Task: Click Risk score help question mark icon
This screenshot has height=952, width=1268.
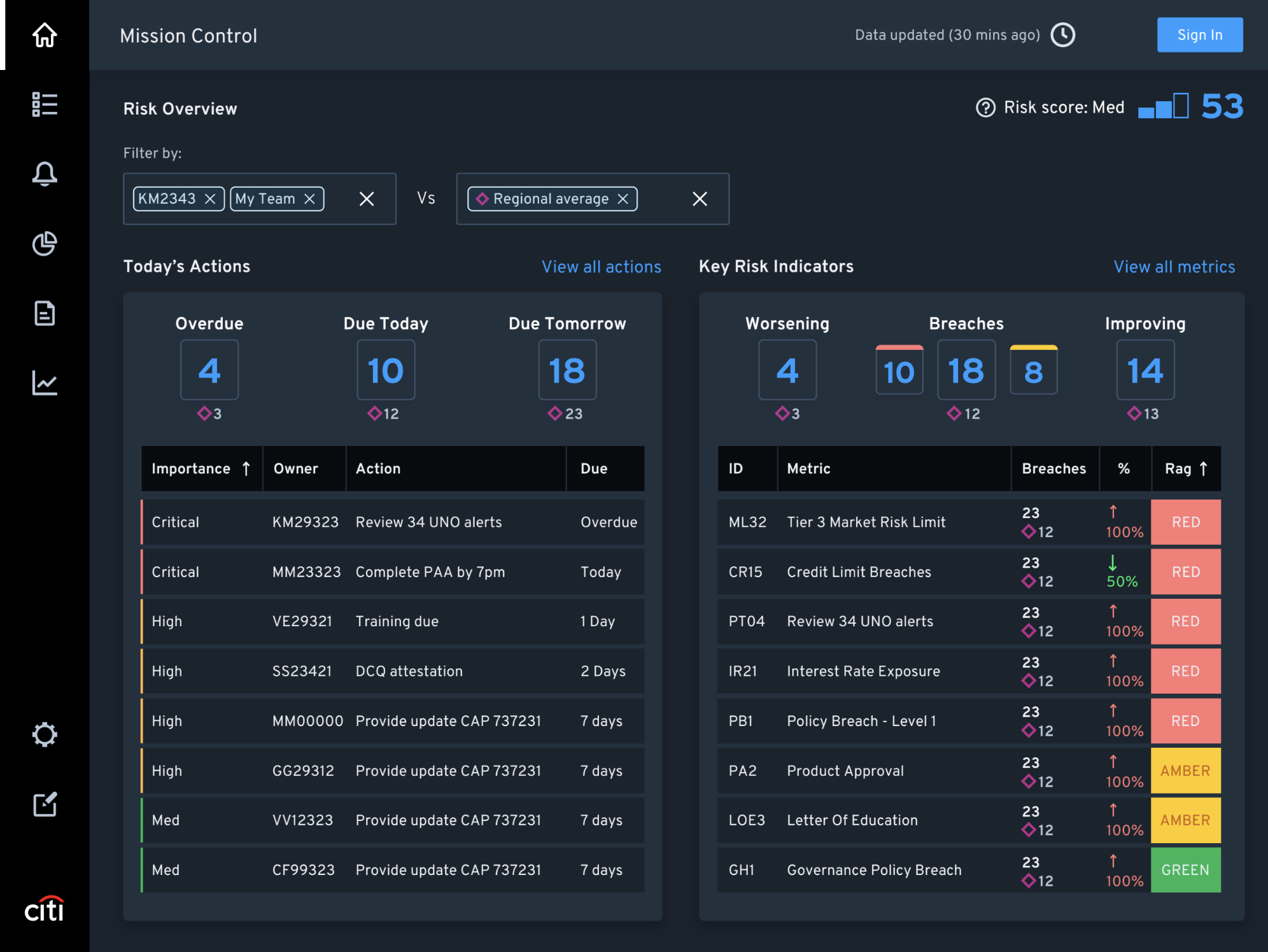Action: (x=984, y=108)
